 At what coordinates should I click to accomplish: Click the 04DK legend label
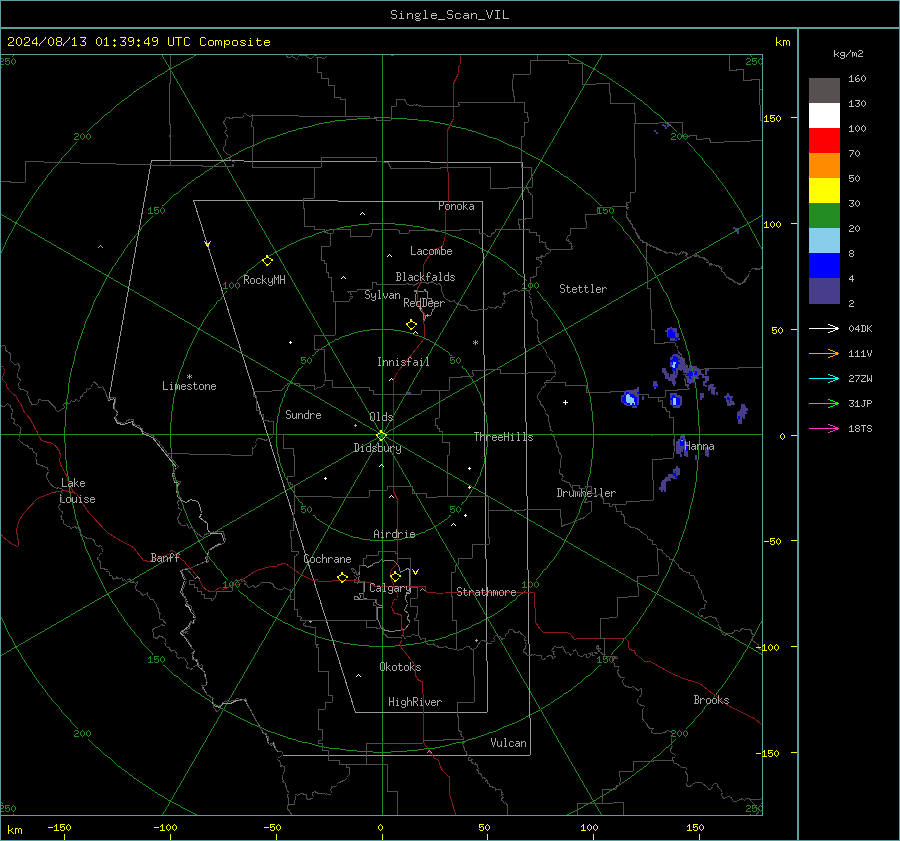pyautogui.click(x=860, y=328)
